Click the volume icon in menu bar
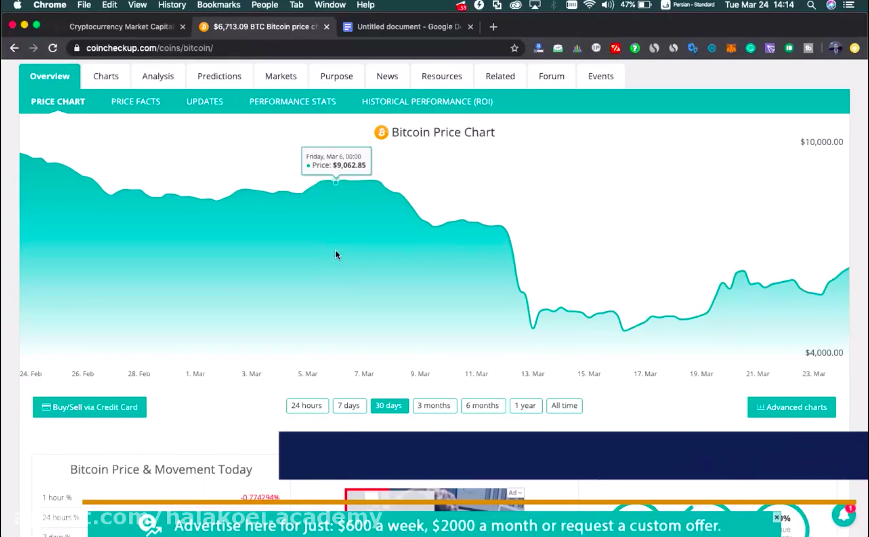The width and height of the screenshot is (869, 537). 608,5
